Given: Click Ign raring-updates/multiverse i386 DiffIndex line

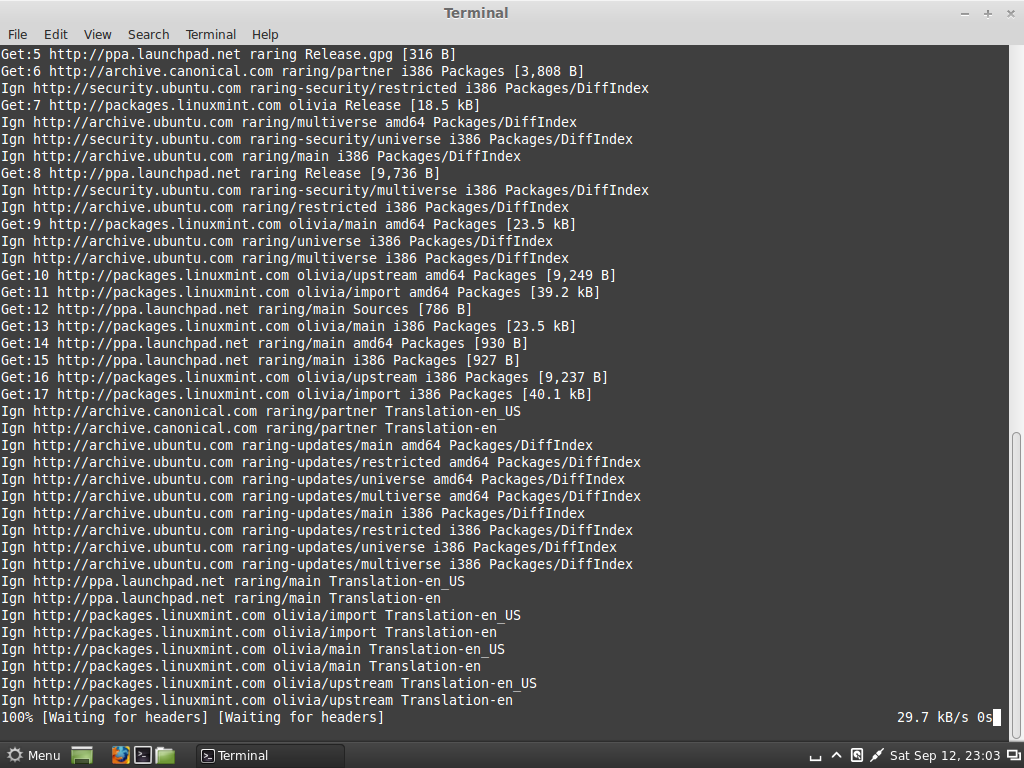Looking at the screenshot, I should 317,564.
